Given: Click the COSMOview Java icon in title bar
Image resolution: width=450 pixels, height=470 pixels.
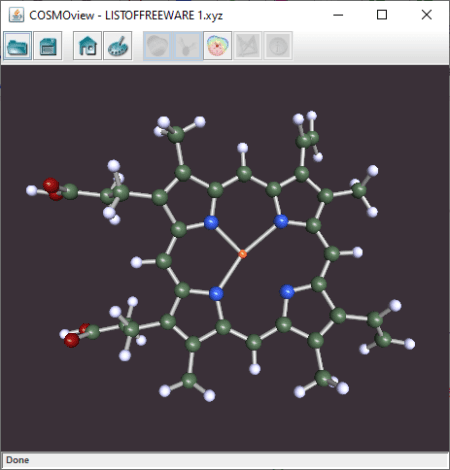Looking at the screenshot, I should click(16, 15).
